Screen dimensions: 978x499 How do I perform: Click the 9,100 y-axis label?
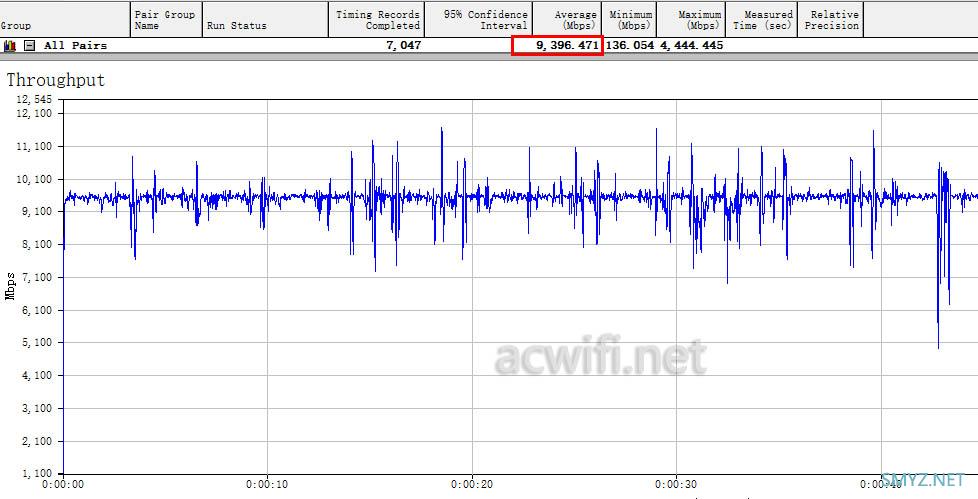37,212
